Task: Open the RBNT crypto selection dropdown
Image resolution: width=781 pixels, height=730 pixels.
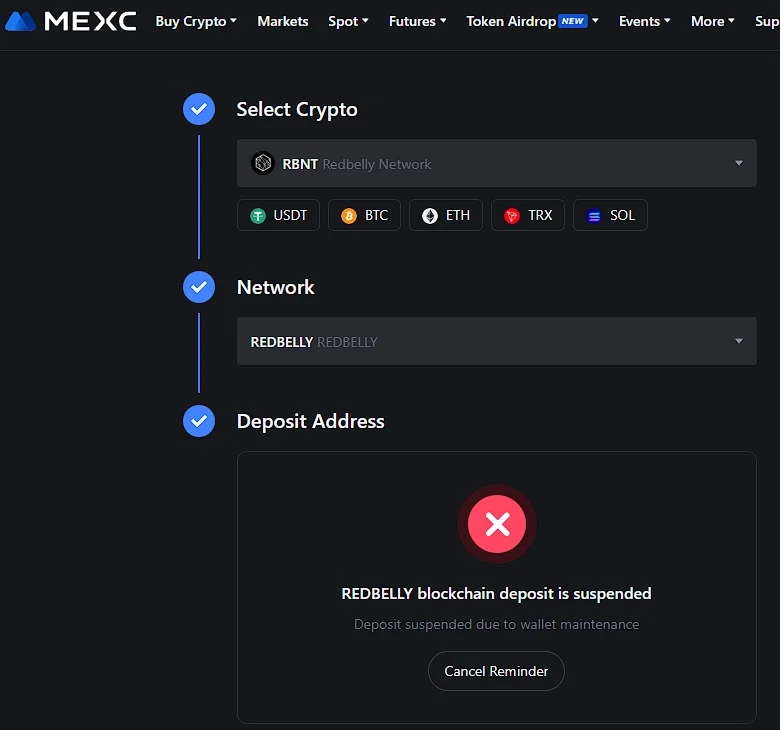Action: (x=497, y=163)
